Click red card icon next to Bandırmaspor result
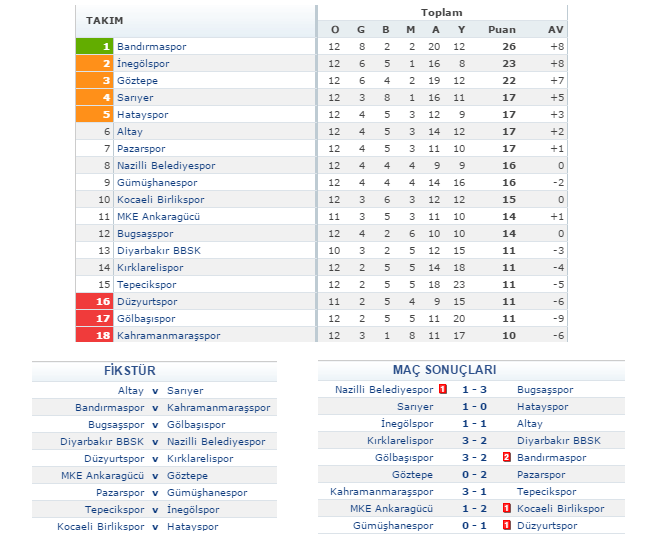Screen dimensions: 645x537 [507, 457]
